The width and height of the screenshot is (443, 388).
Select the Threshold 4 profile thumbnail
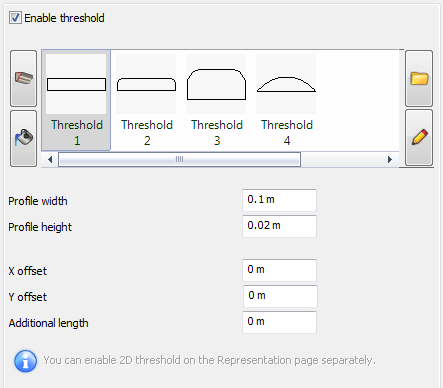click(x=286, y=100)
